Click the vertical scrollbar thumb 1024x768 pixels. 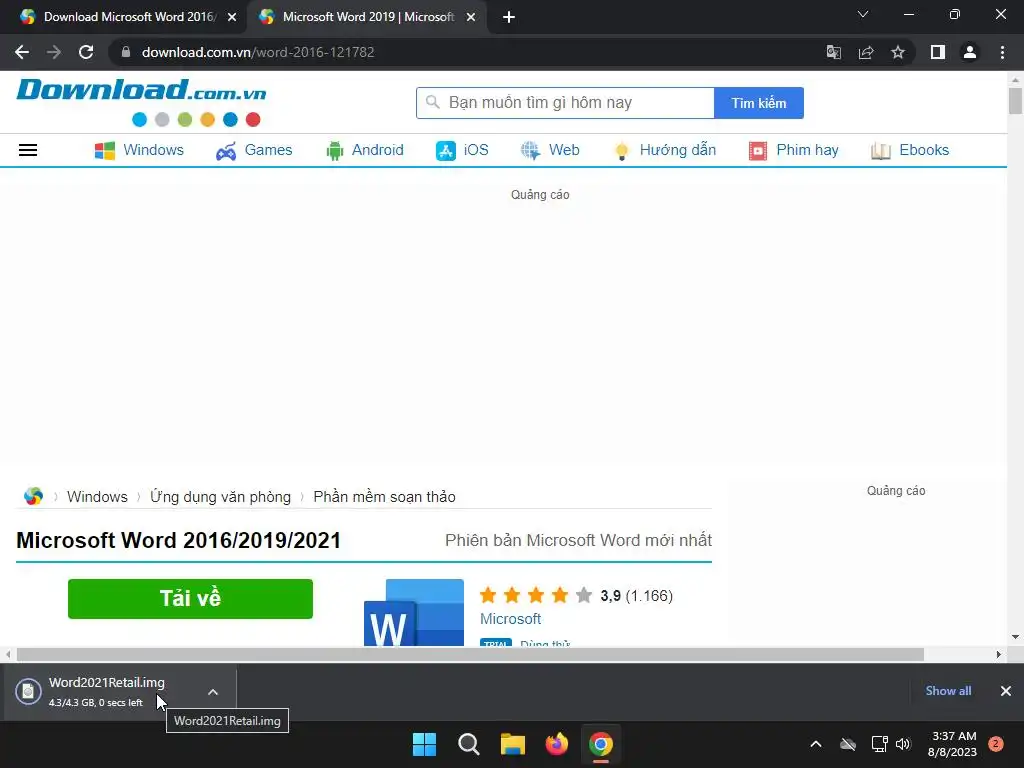pos(1015,101)
